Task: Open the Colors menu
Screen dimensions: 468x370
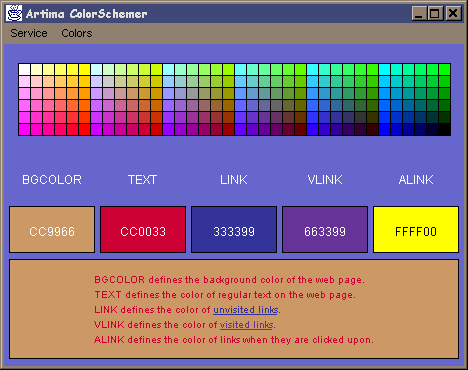Action: click(77, 33)
